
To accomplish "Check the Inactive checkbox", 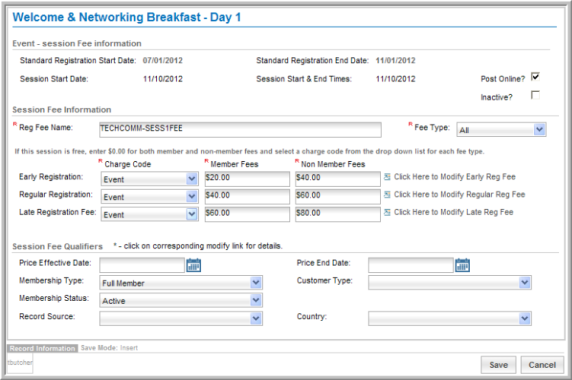I will pos(535,96).
